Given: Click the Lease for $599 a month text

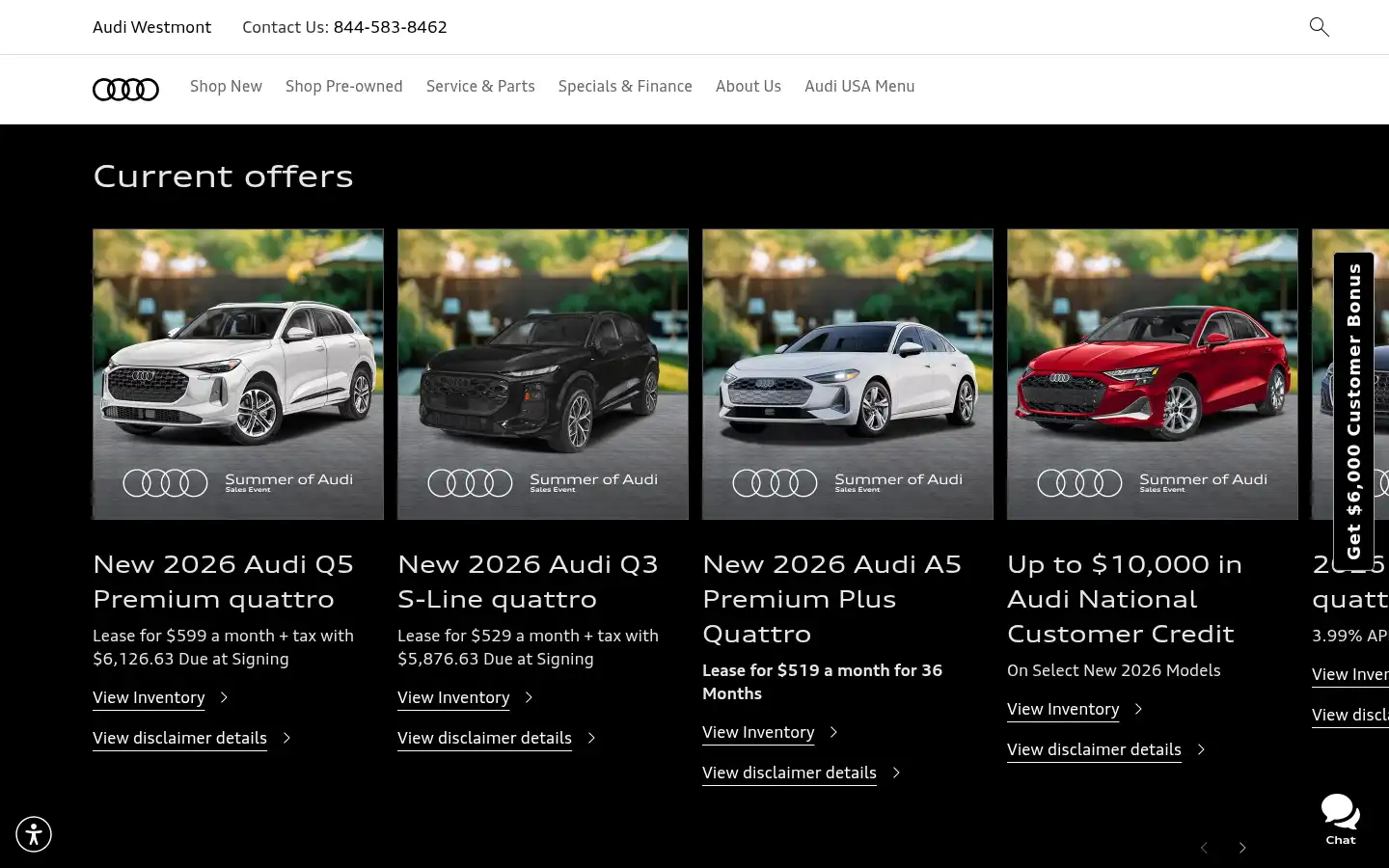Looking at the screenshot, I should (x=224, y=647).
